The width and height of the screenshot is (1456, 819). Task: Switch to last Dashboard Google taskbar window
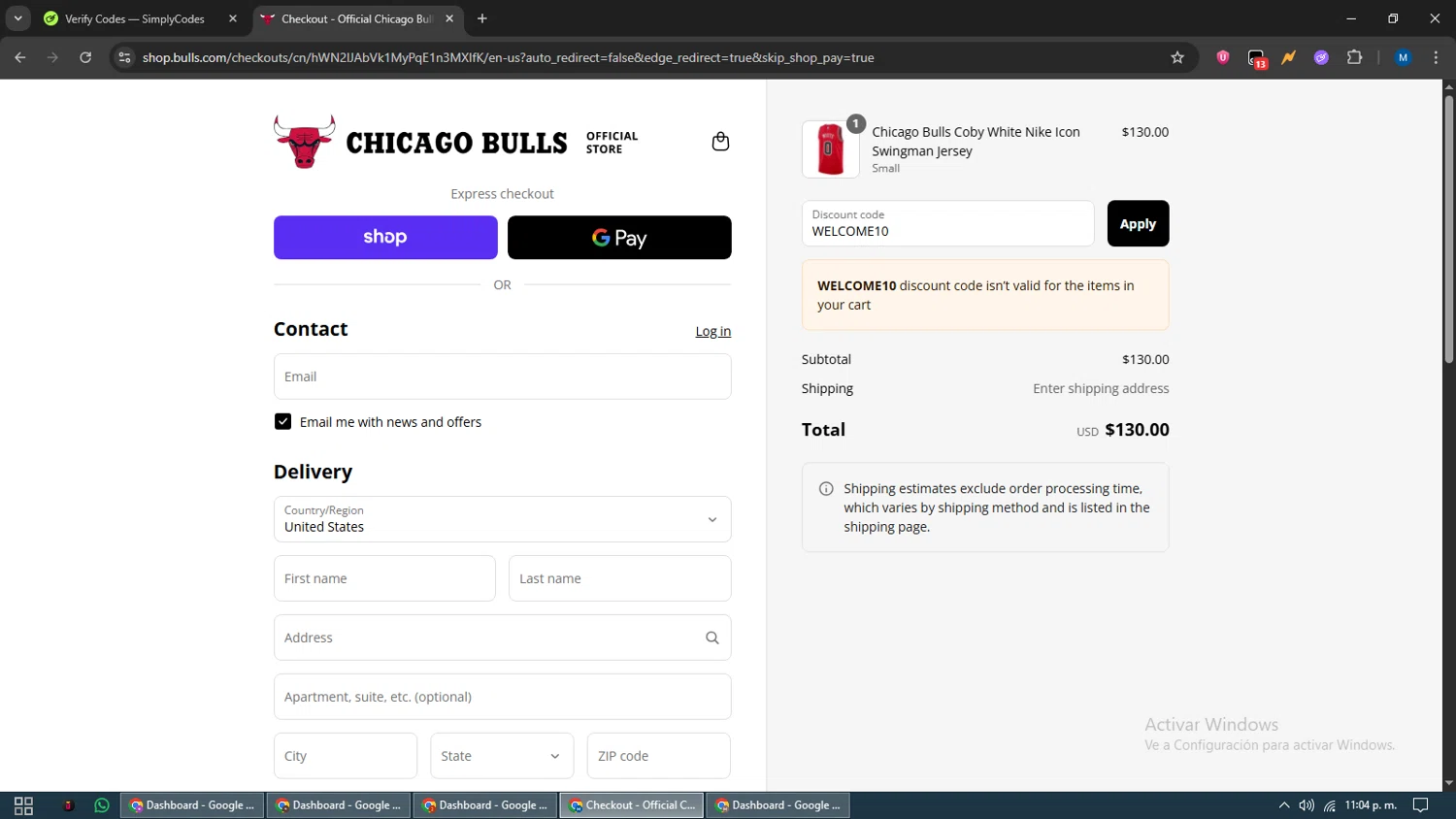coord(778,805)
